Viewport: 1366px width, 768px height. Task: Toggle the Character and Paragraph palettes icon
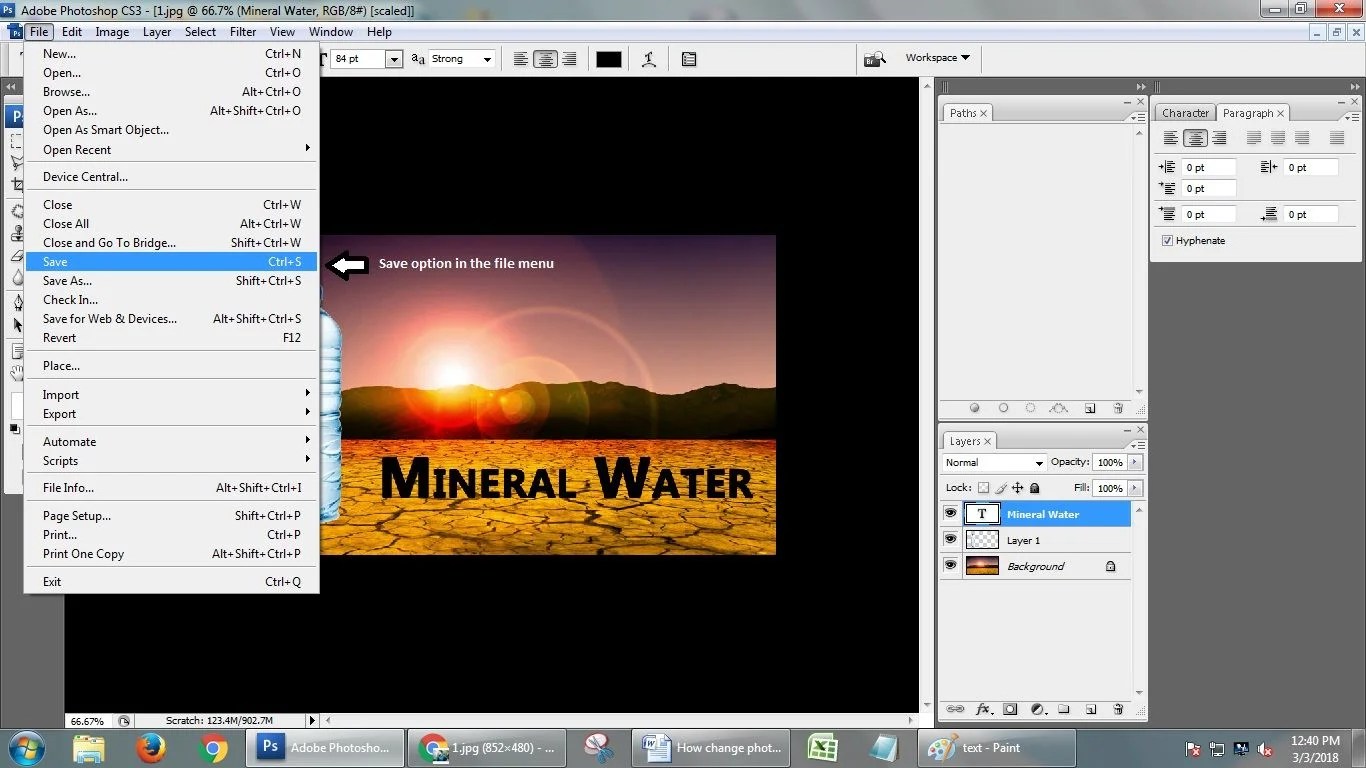[689, 59]
